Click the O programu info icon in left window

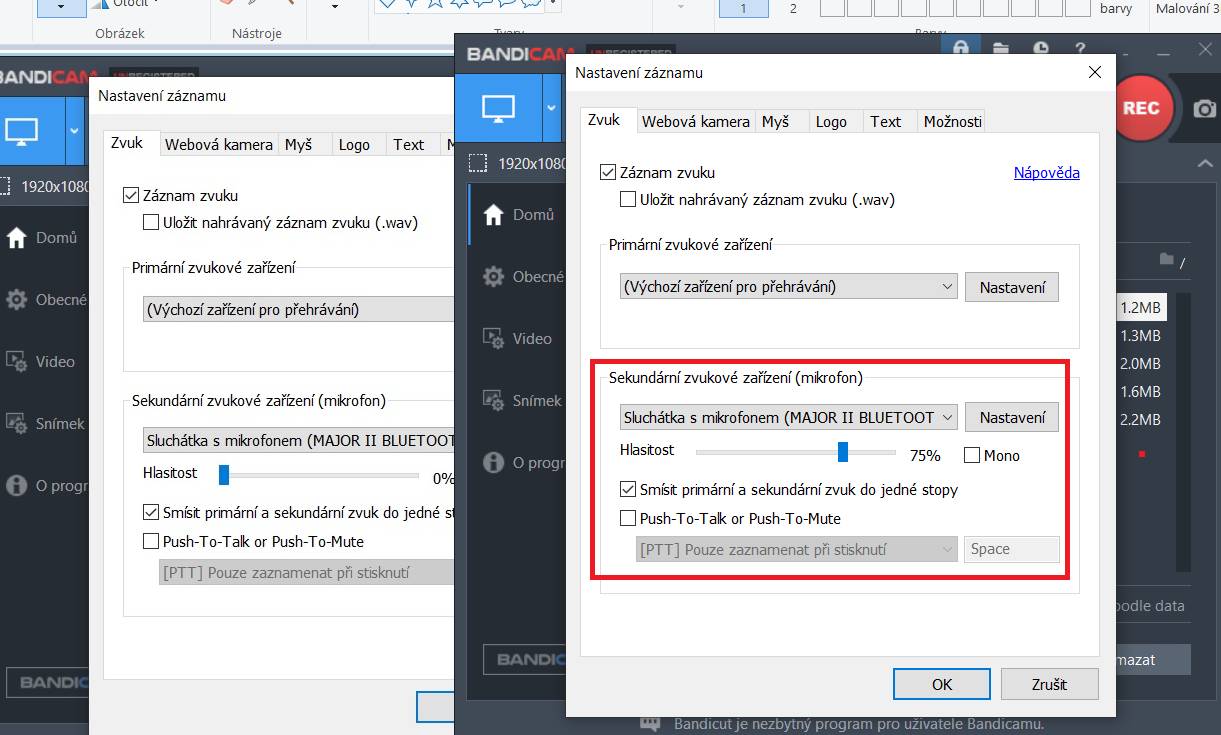coord(16,485)
